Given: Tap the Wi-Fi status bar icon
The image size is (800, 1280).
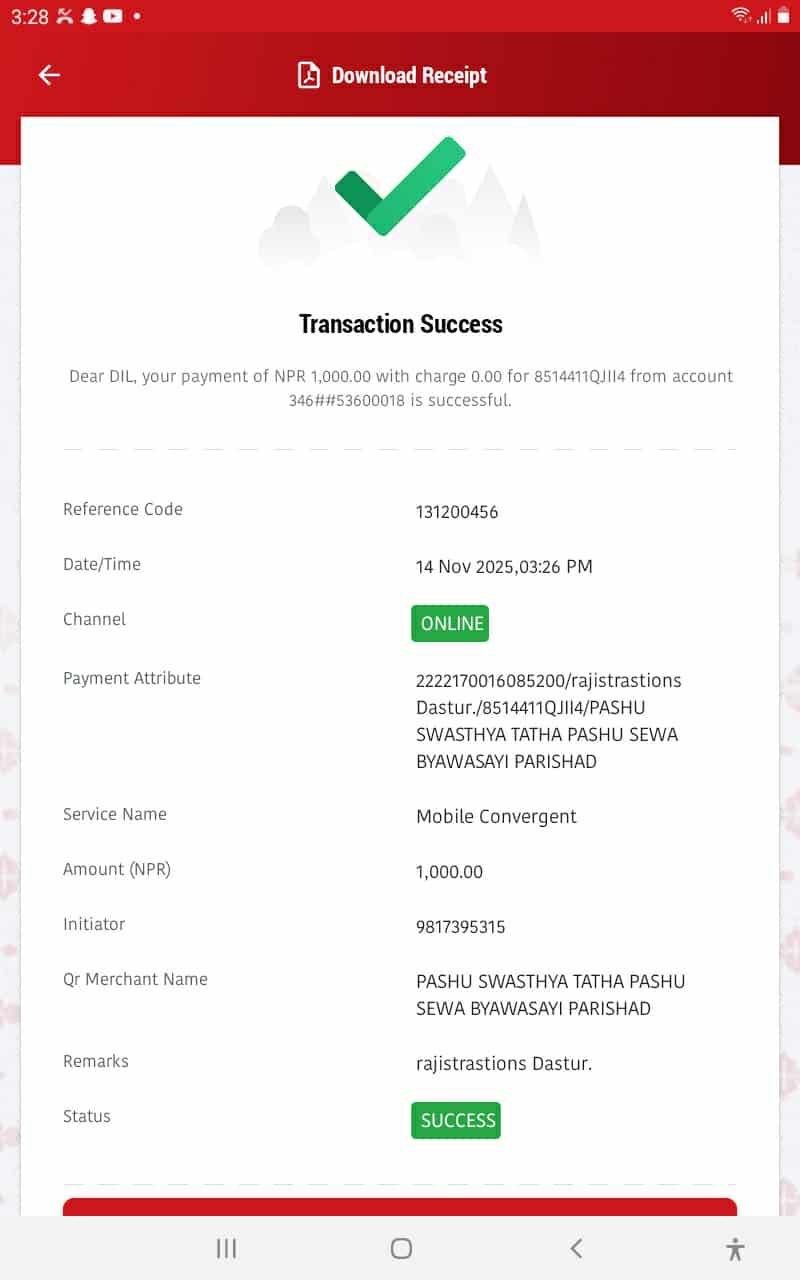Looking at the screenshot, I should tap(741, 15).
